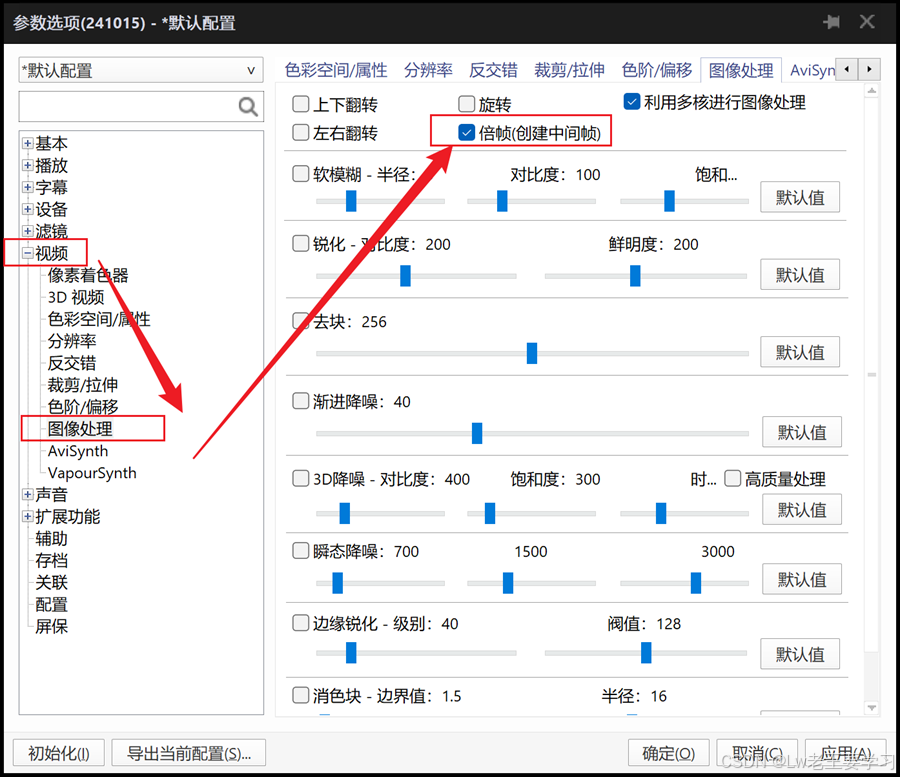
Task: Focus the settings search input field
Action: (x=129, y=107)
